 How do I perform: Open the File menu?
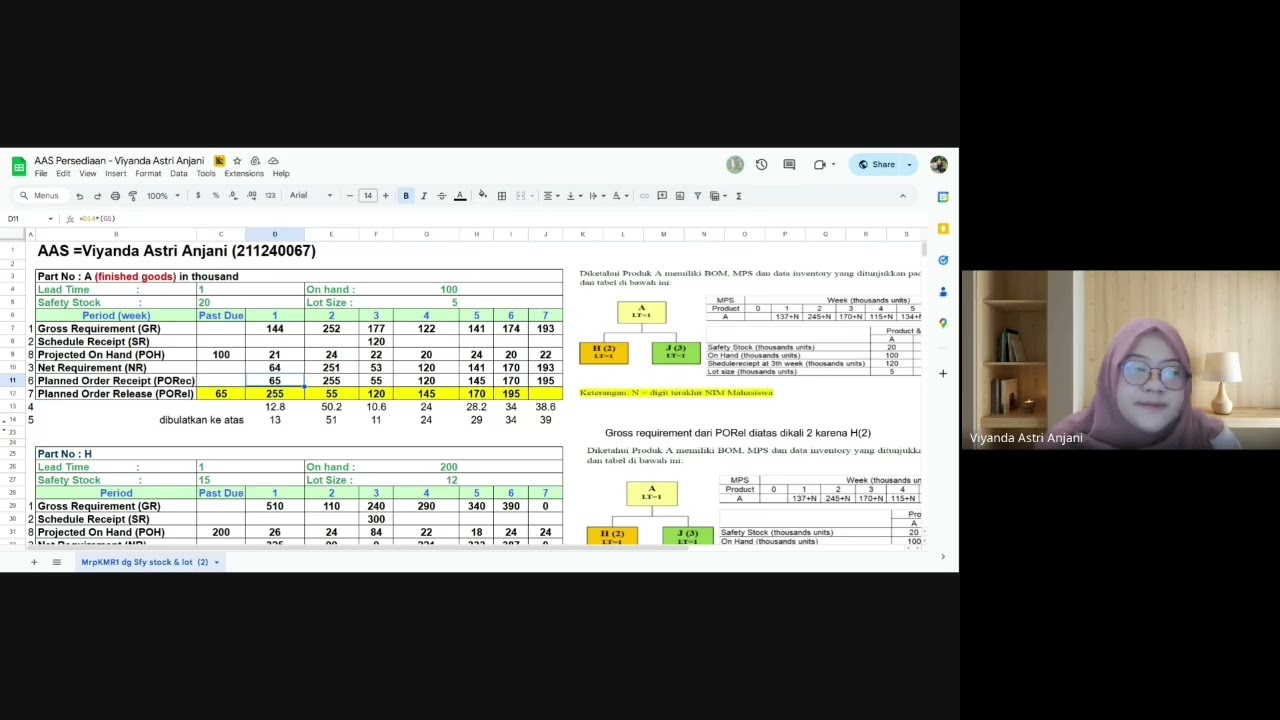click(x=41, y=174)
